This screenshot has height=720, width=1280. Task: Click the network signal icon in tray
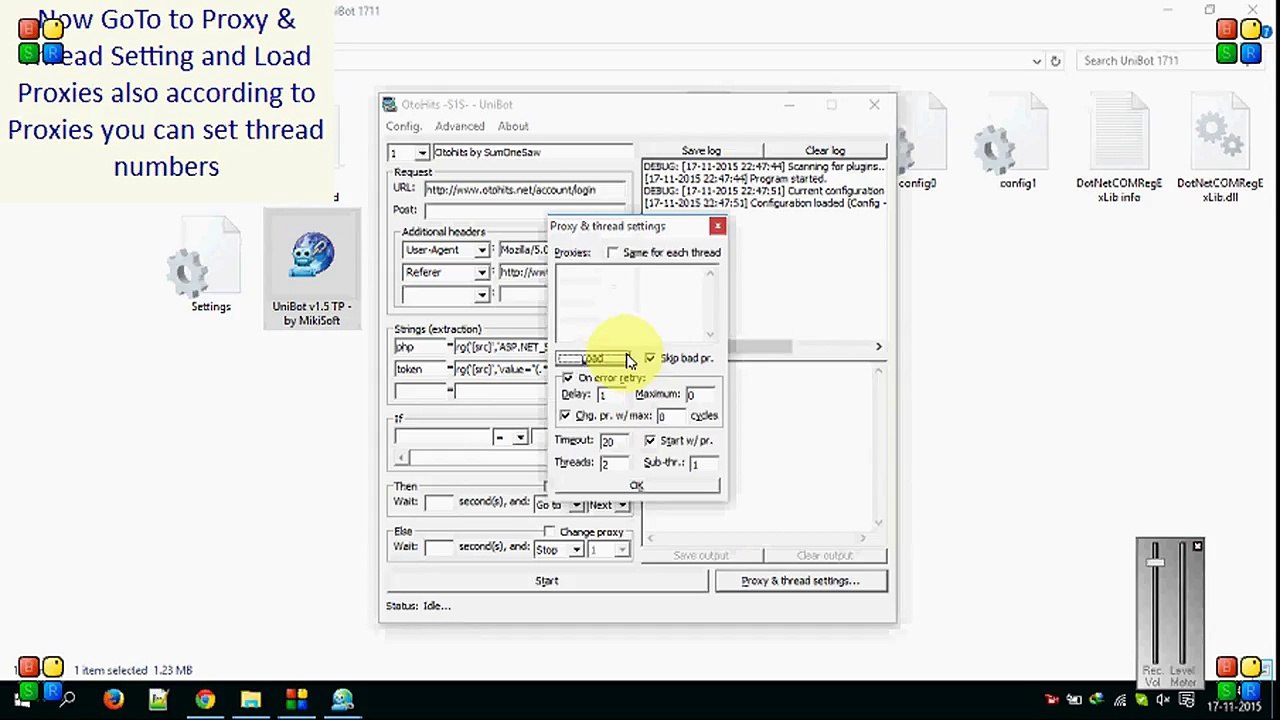1121,700
